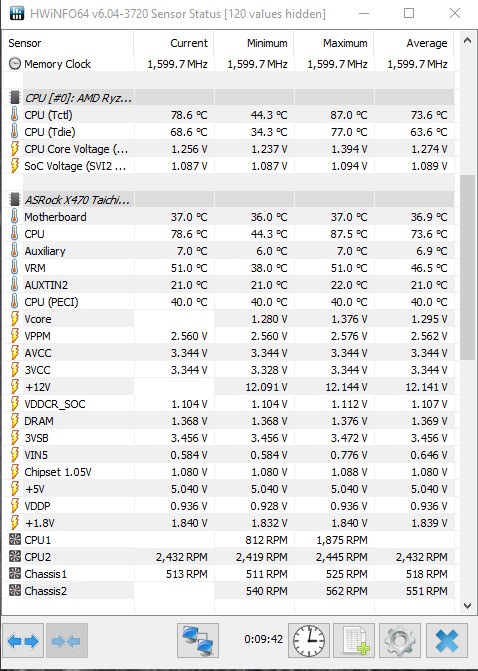Open the network monitoring computers icon
This screenshot has width=478, height=671.
(x=198, y=641)
